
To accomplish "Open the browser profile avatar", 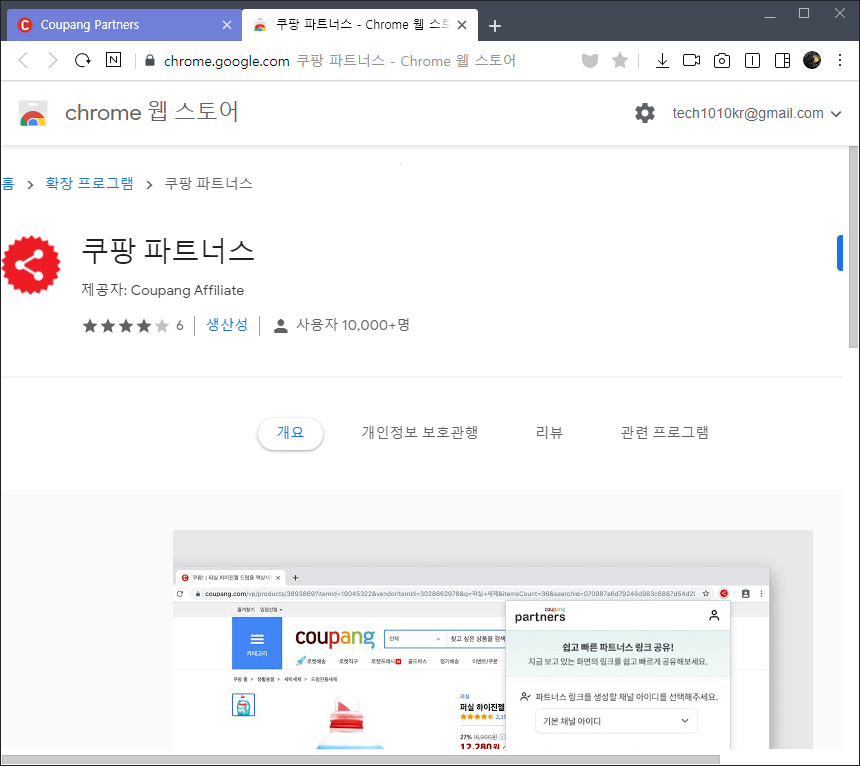I will [x=812, y=60].
